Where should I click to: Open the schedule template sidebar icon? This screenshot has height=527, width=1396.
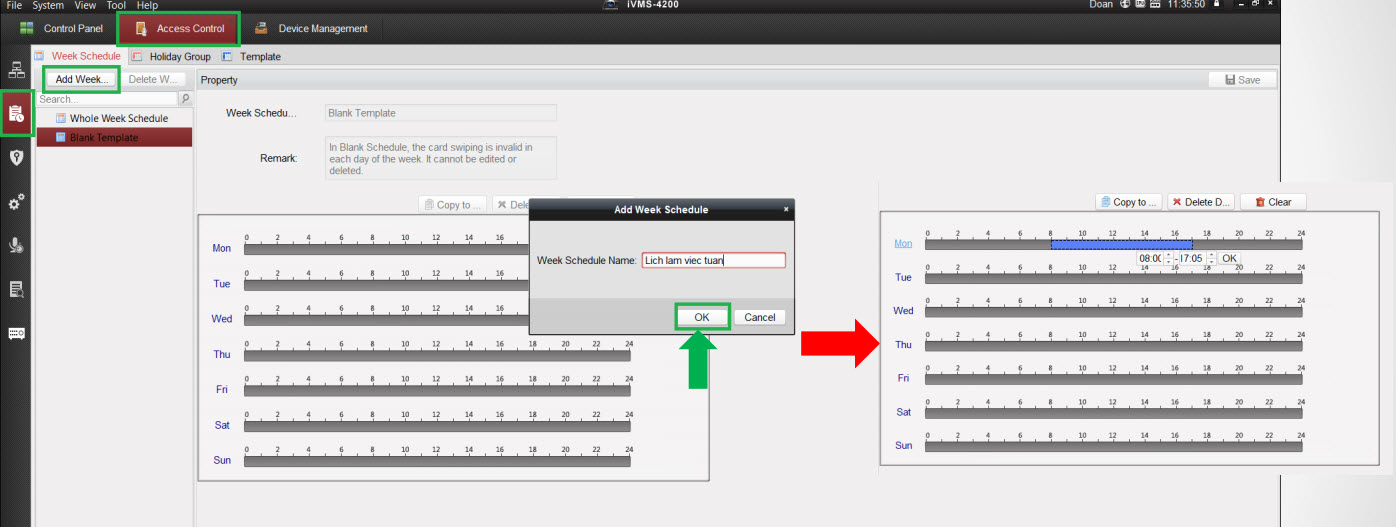pyautogui.click(x=17, y=114)
